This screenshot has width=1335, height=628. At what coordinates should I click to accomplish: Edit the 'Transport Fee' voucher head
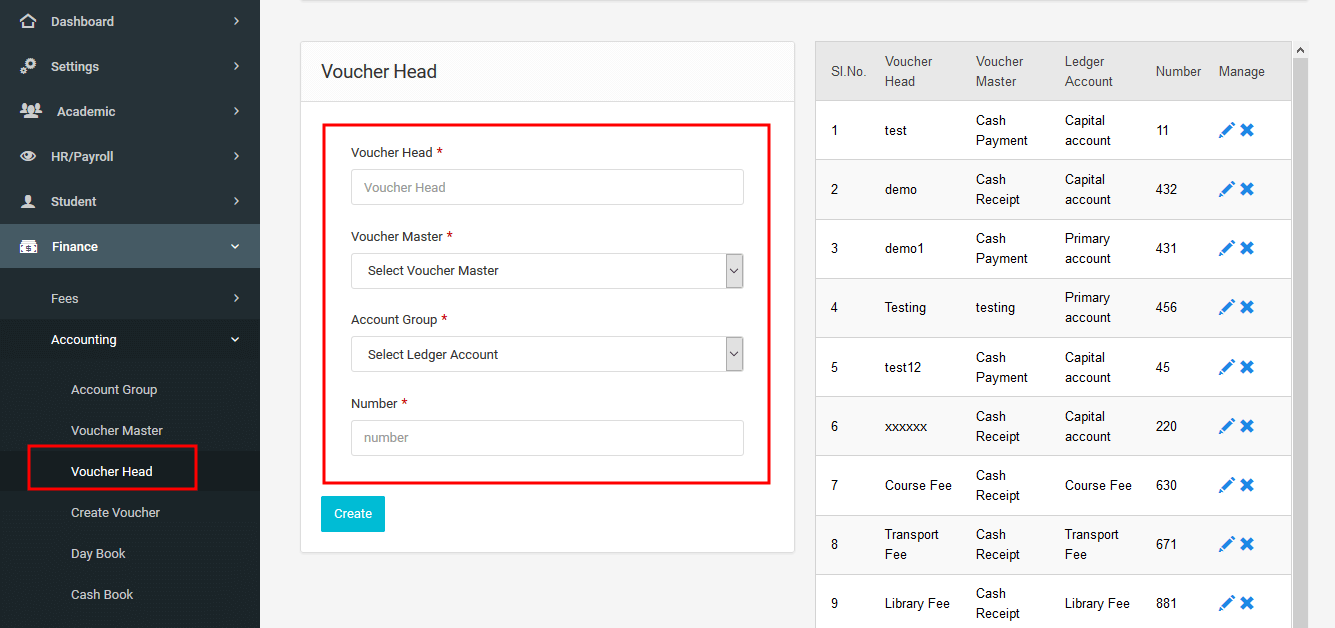tap(1227, 544)
